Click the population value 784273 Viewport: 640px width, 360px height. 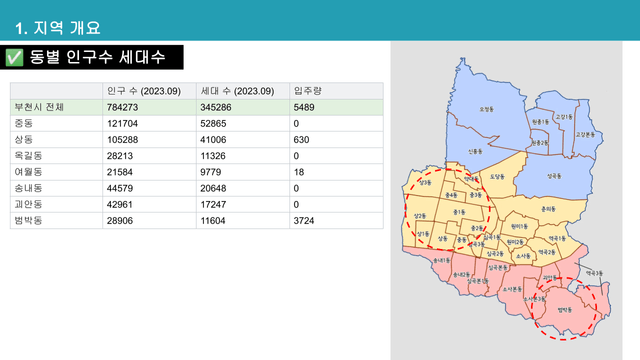click(122, 107)
